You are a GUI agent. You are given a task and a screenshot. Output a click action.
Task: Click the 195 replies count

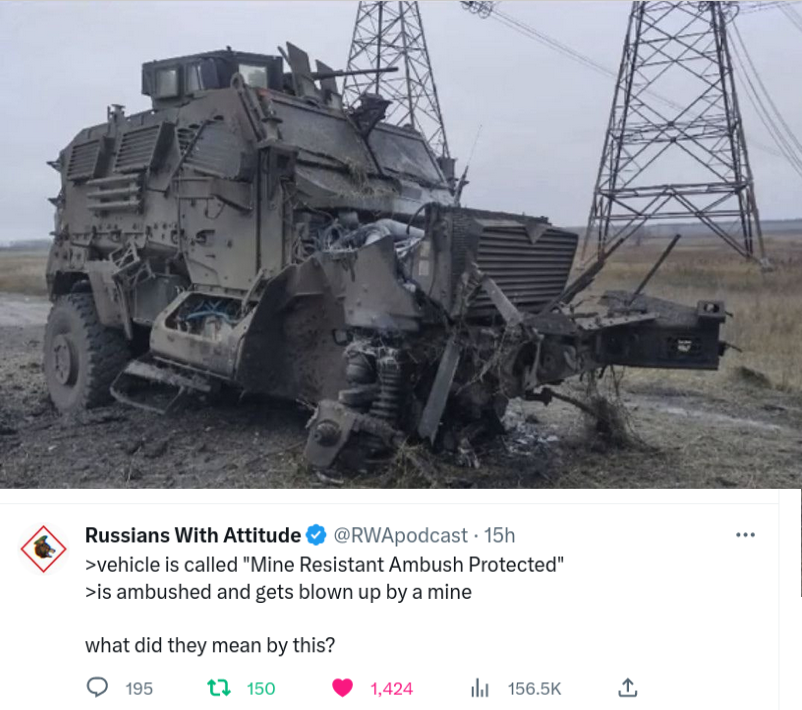(139, 689)
